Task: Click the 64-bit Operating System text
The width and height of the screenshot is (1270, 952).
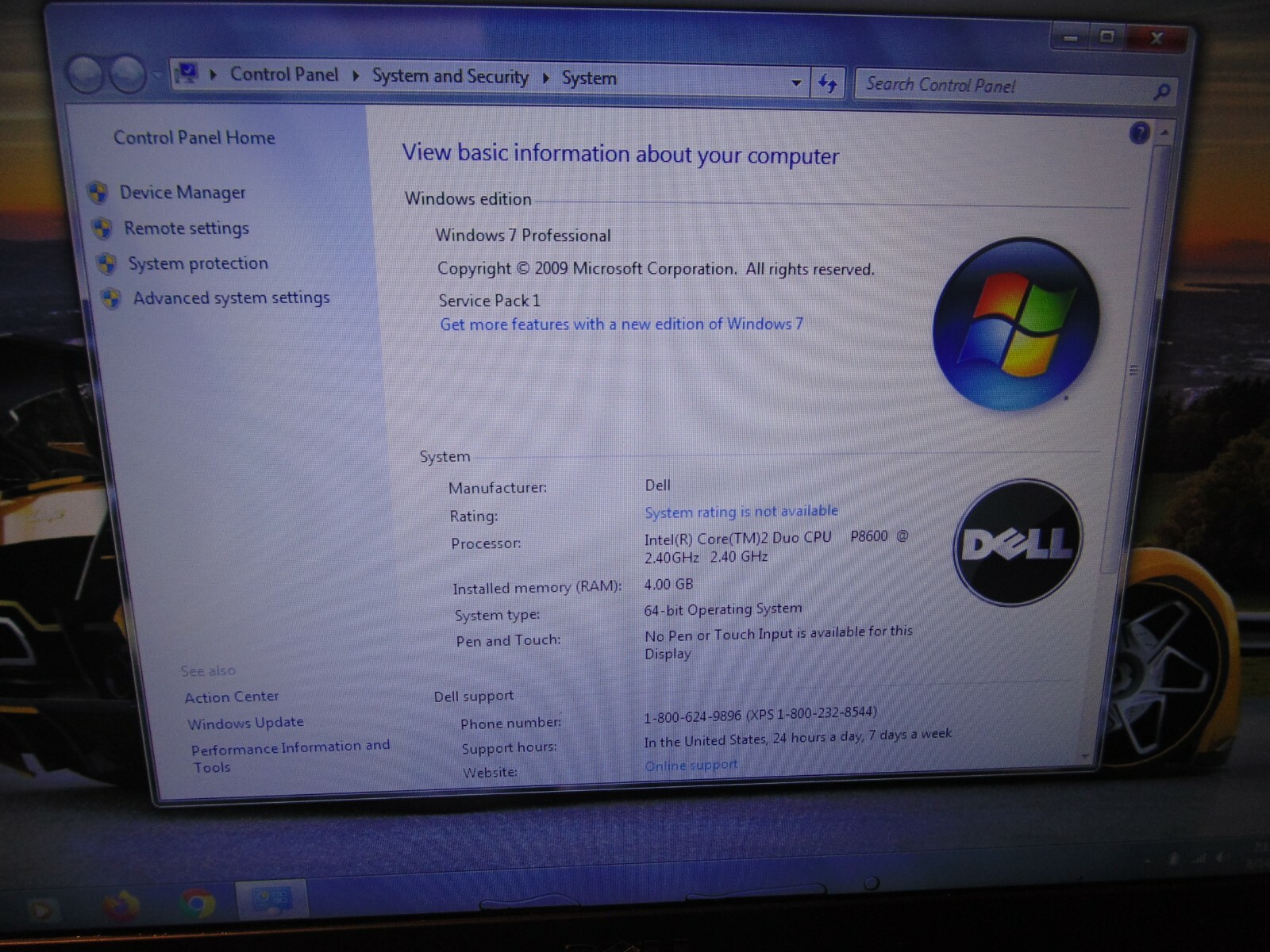Action: point(723,609)
